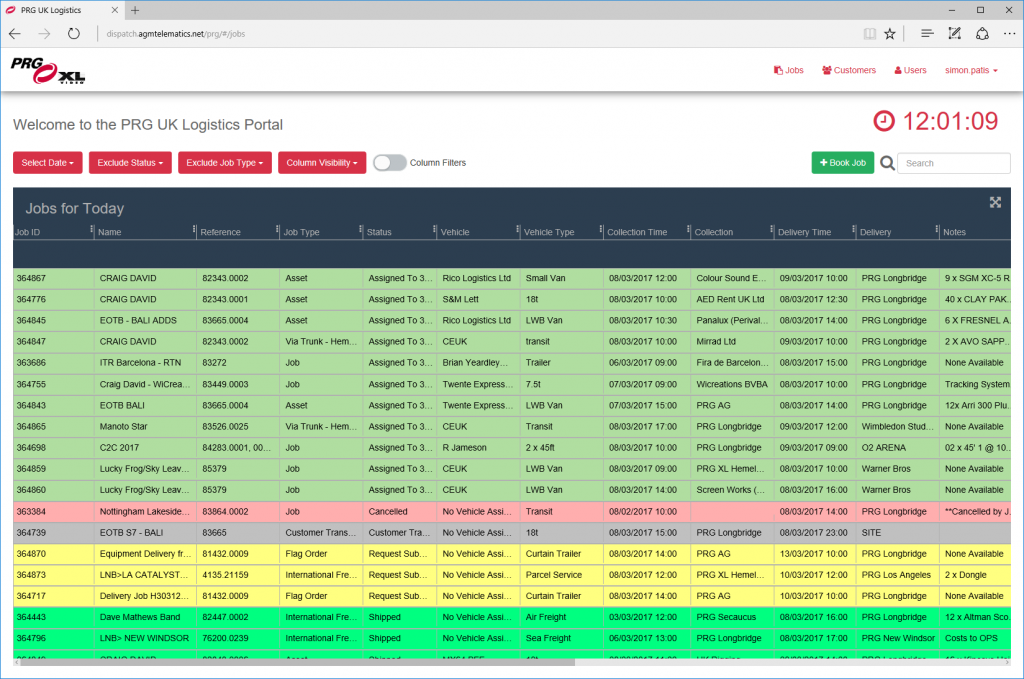1024x679 pixels.
Task: Expand the jobs grid to fullscreen
Action: tap(995, 202)
